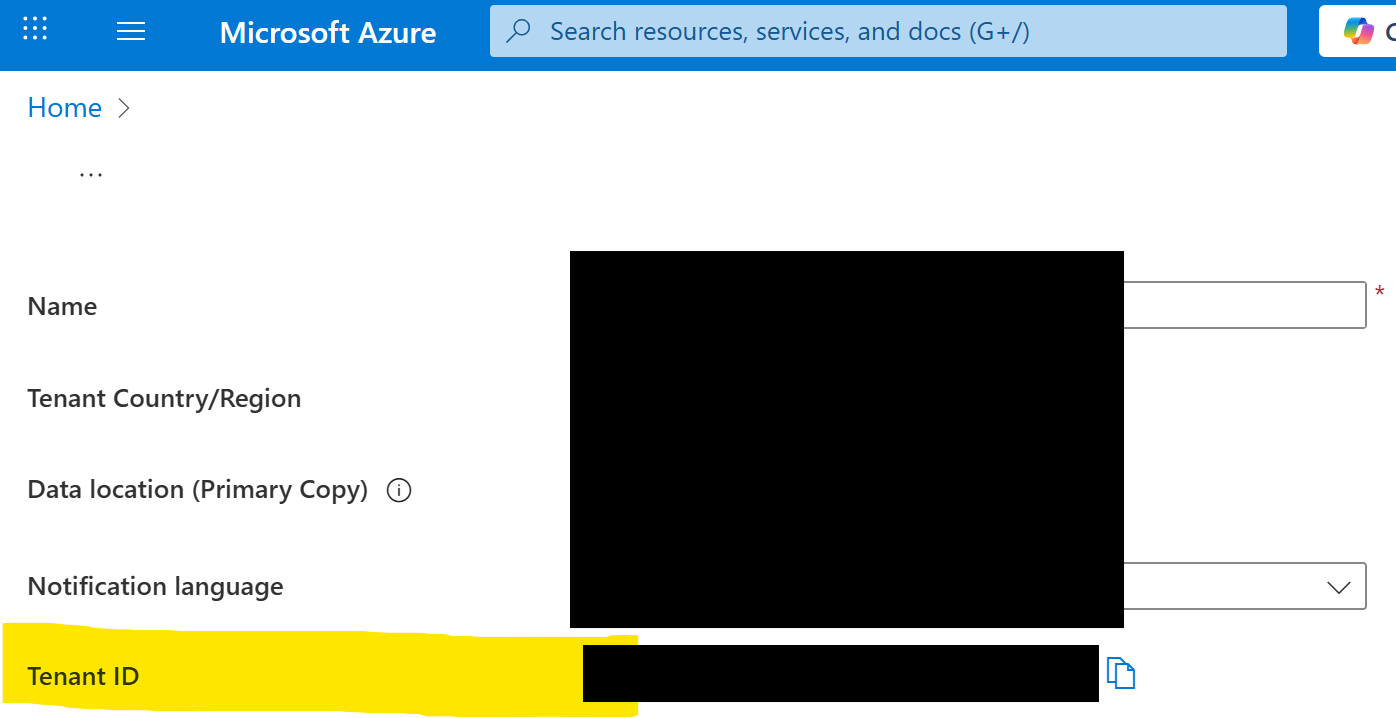The height and width of the screenshot is (718, 1396).
Task: Click the search resources, services, and docs bar
Action: pos(887,31)
